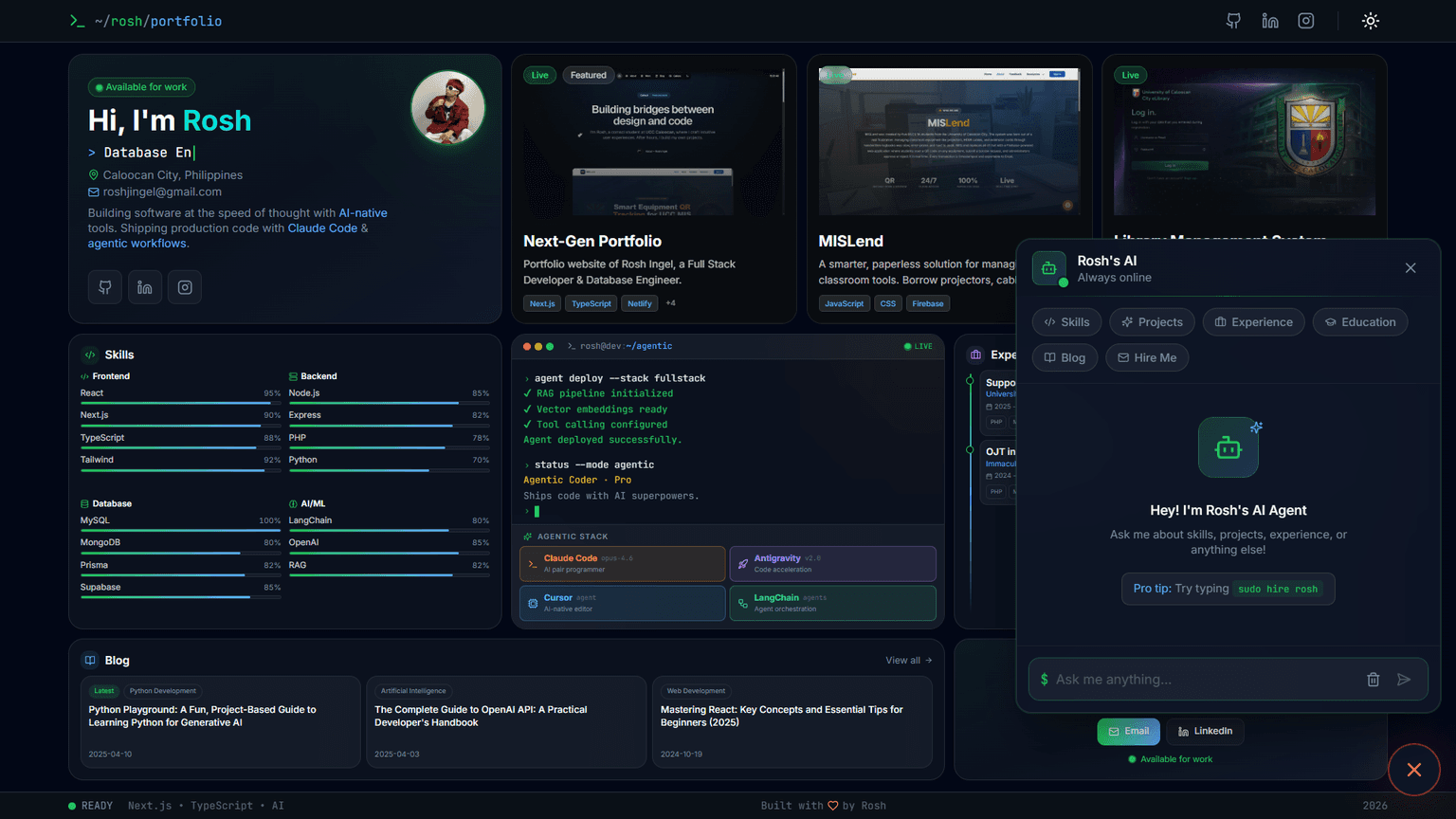This screenshot has height=819, width=1456.
Task: Click heart icon in footer credit
Action: 833,806
